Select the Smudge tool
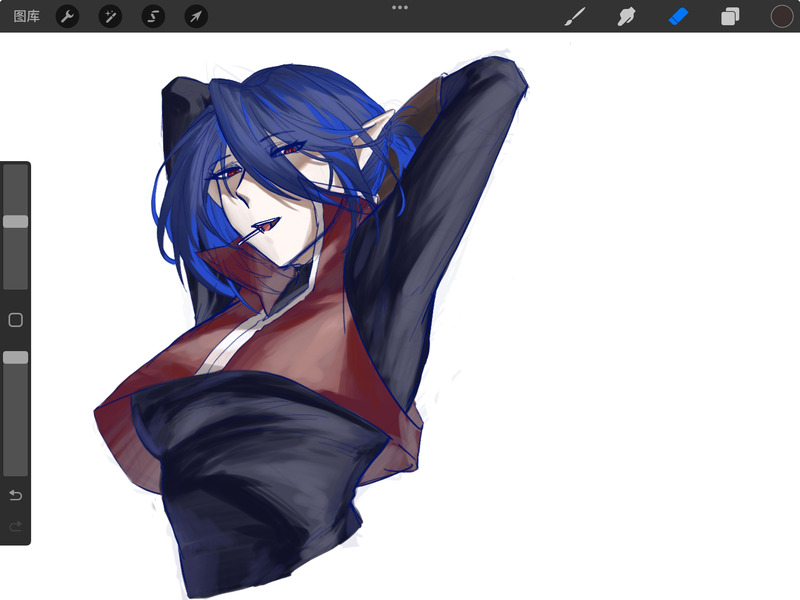800x600 pixels. tap(627, 16)
